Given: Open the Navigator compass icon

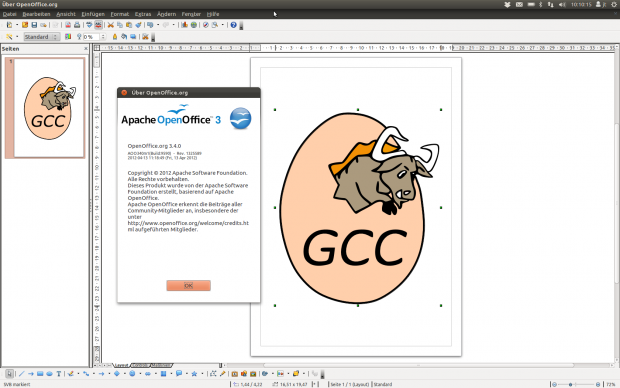Looking at the screenshot, I should (206, 25).
